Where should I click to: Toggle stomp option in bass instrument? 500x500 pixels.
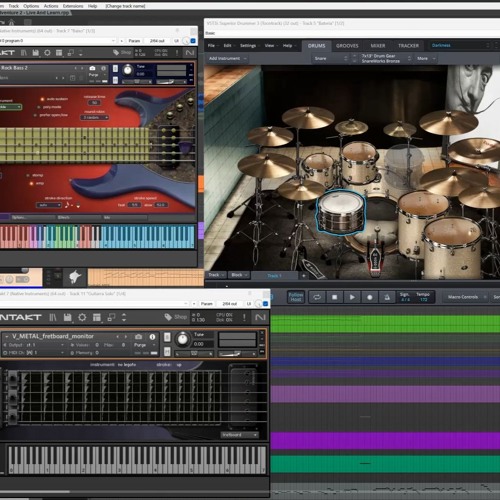[x=28, y=175]
